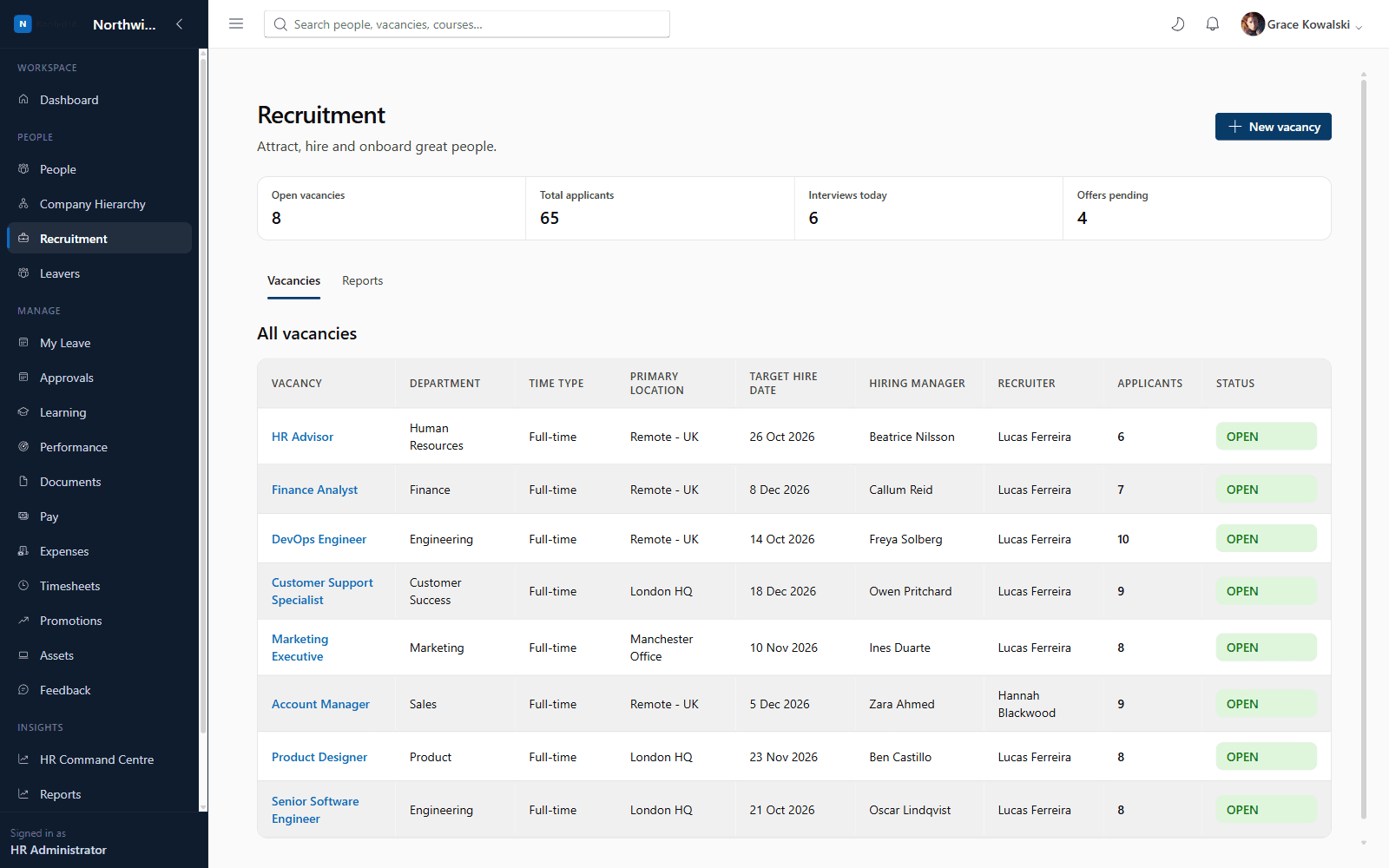Click the Approvals icon in sidebar
1389x868 pixels.
tap(23, 377)
